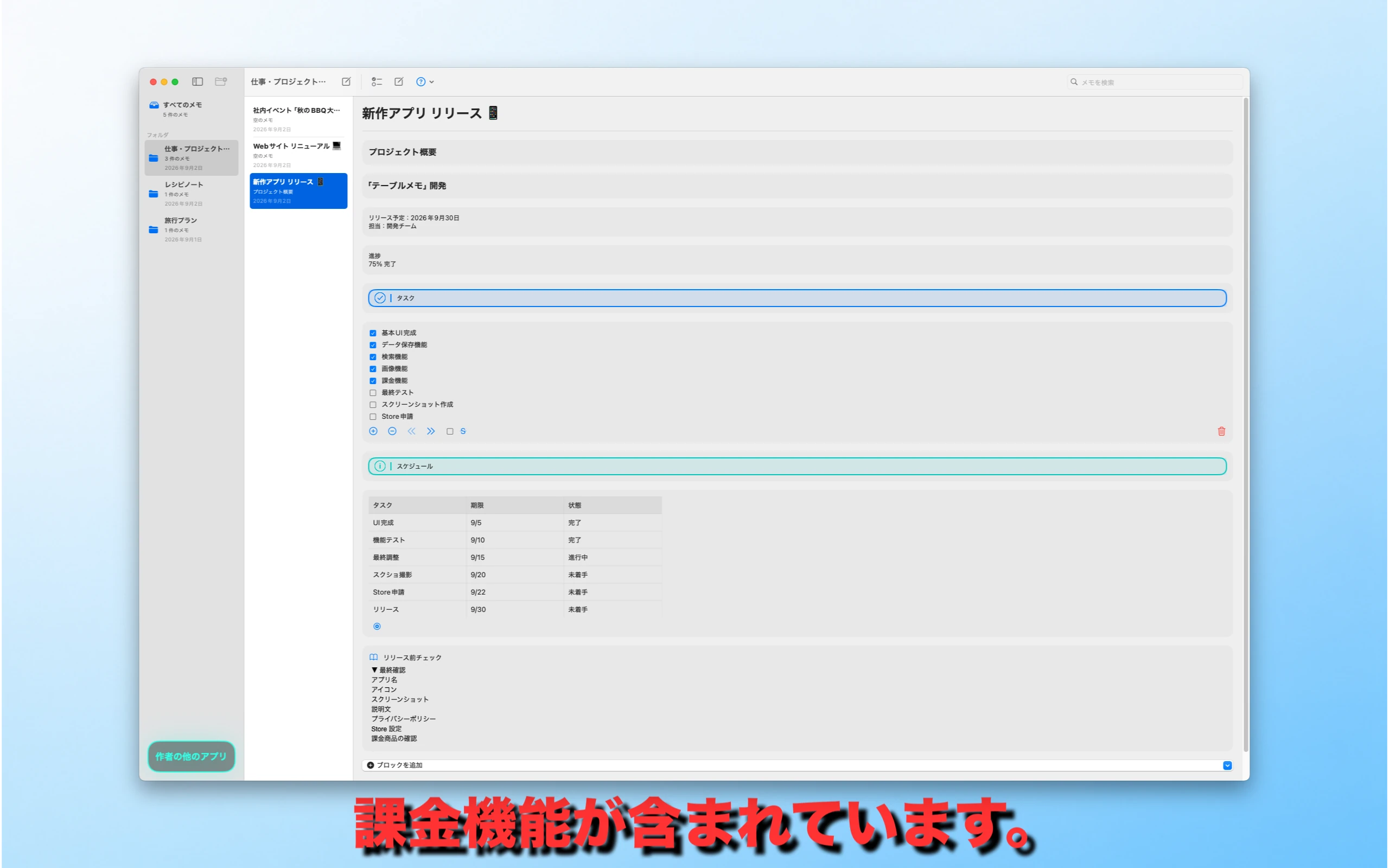Viewport: 1389px width, 868px height.
Task: Click the plus circle add-item icon
Action: tap(373, 431)
